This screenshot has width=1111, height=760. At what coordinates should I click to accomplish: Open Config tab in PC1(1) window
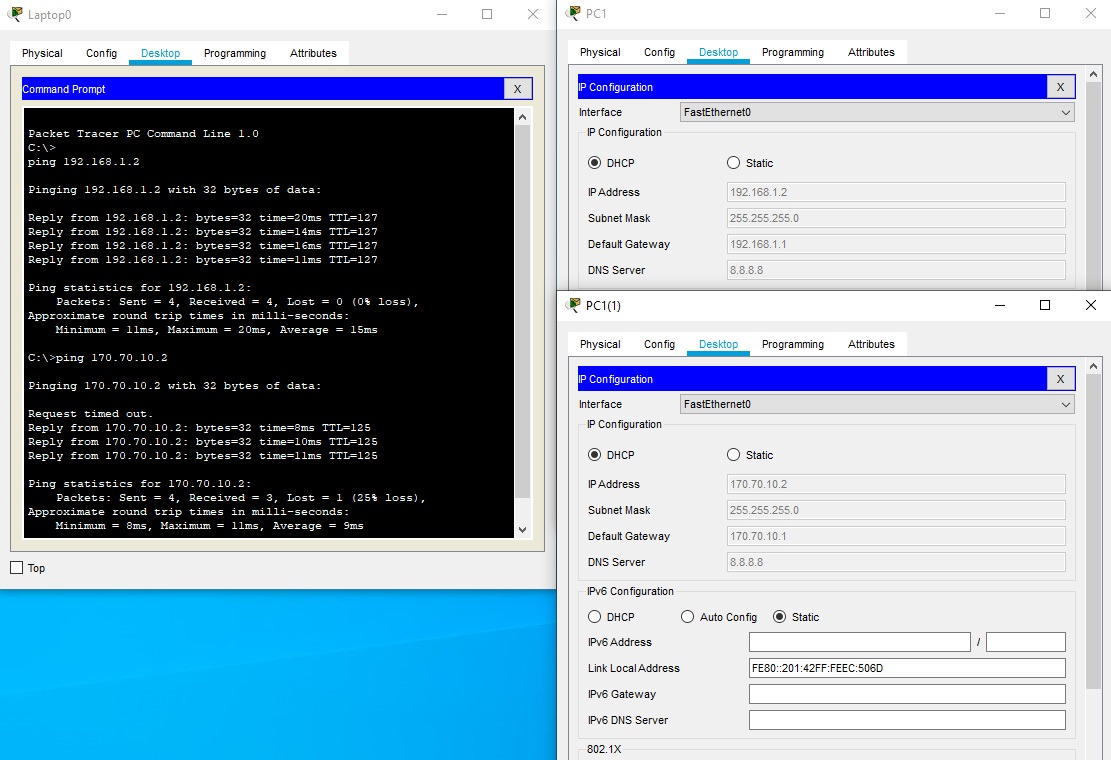[x=659, y=344]
